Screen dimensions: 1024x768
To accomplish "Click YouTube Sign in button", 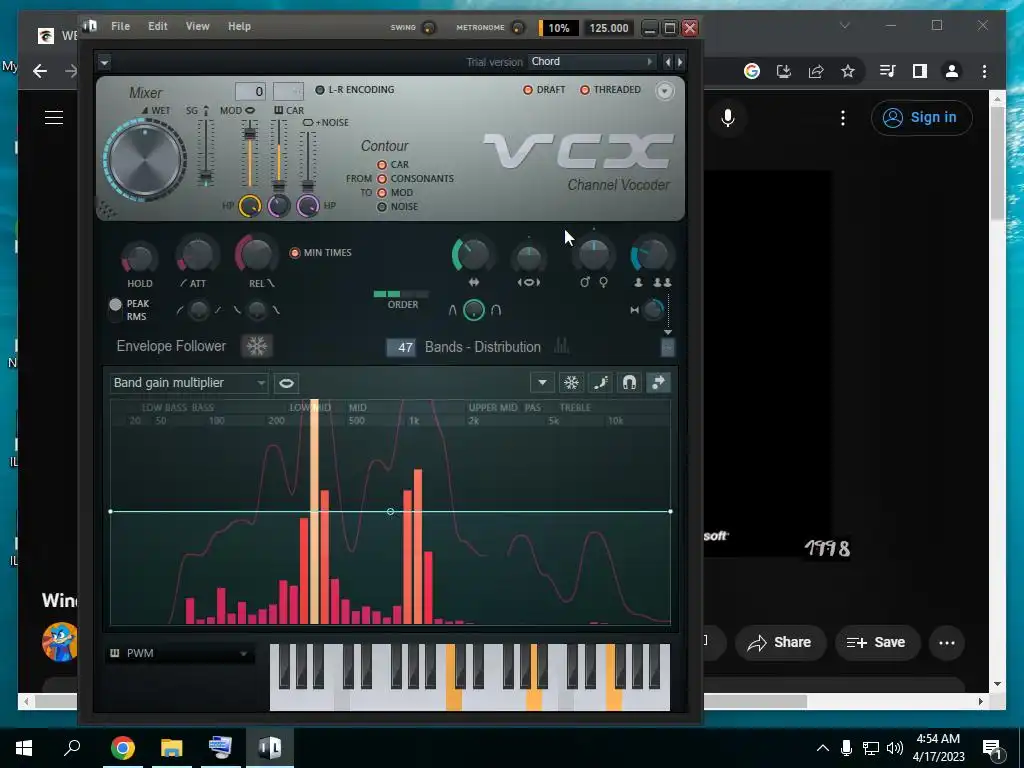I will [x=921, y=118].
